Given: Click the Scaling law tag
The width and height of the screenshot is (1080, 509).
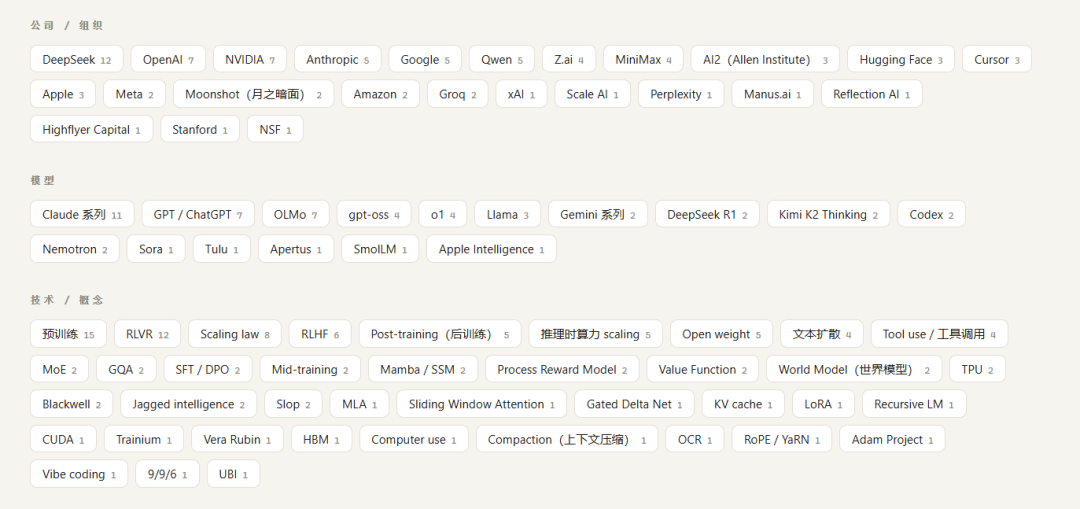Looking at the screenshot, I should [x=235, y=334].
